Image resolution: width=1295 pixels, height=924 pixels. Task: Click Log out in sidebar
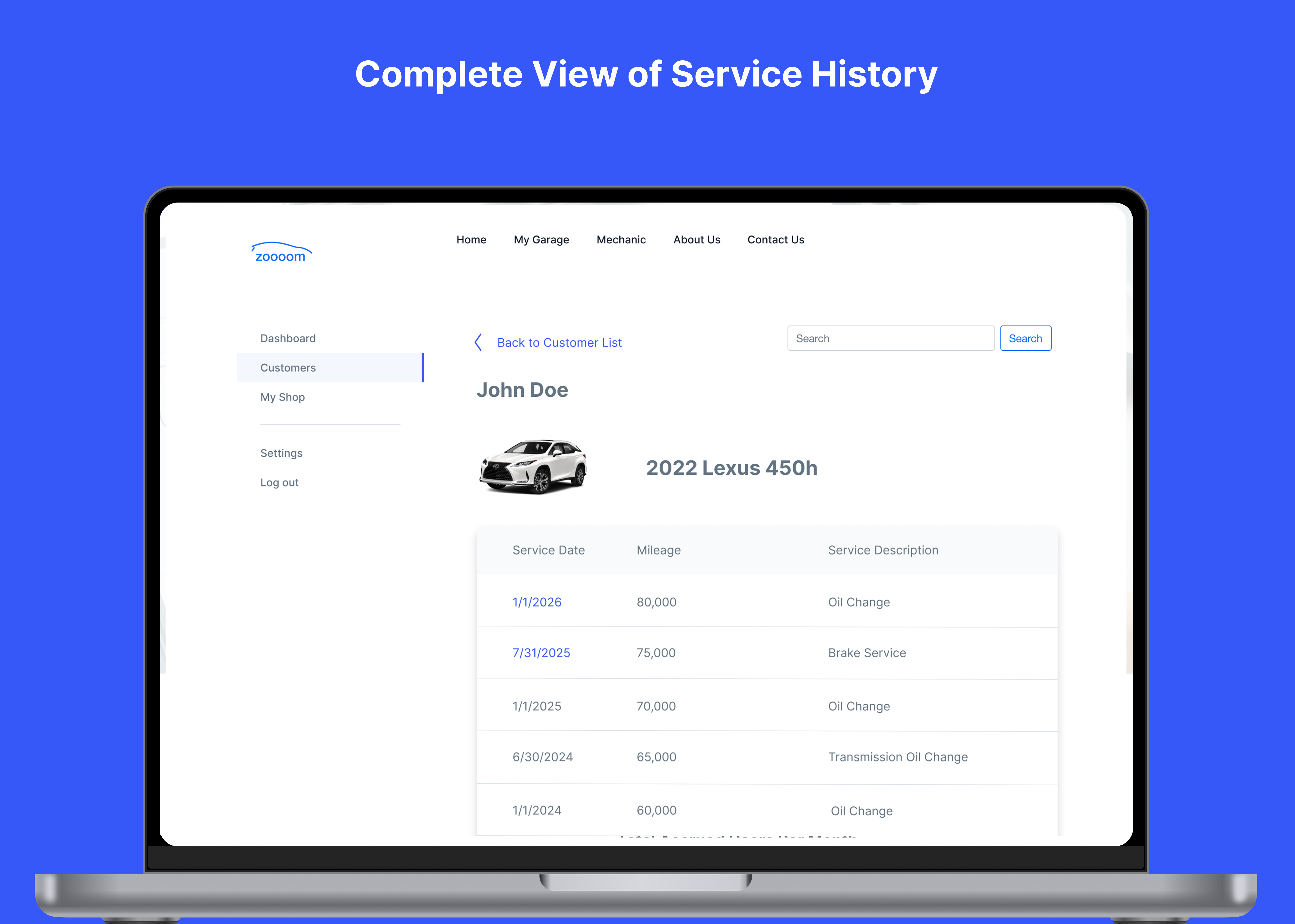click(x=279, y=482)
